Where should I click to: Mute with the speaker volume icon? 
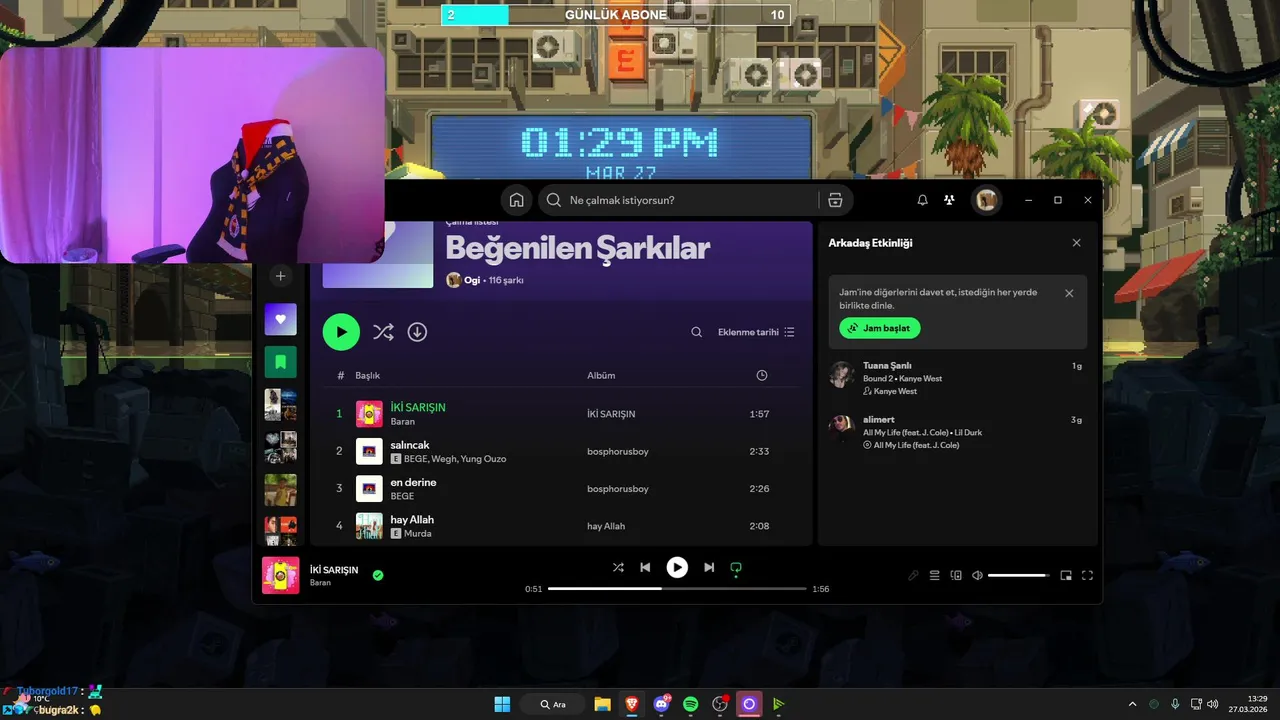pos(977,575)
